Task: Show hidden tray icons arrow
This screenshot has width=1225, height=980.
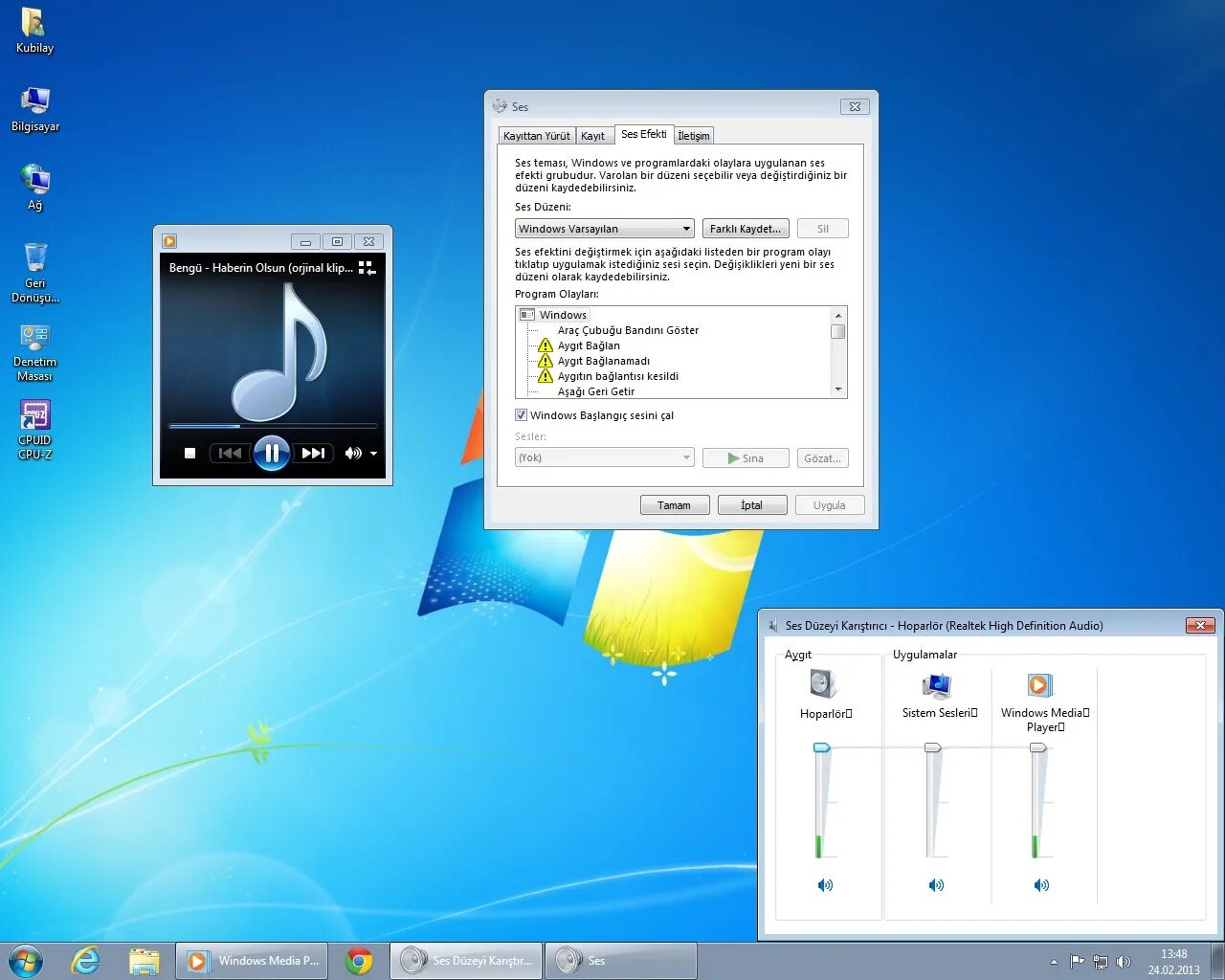Action: (x=1054, y=962)
